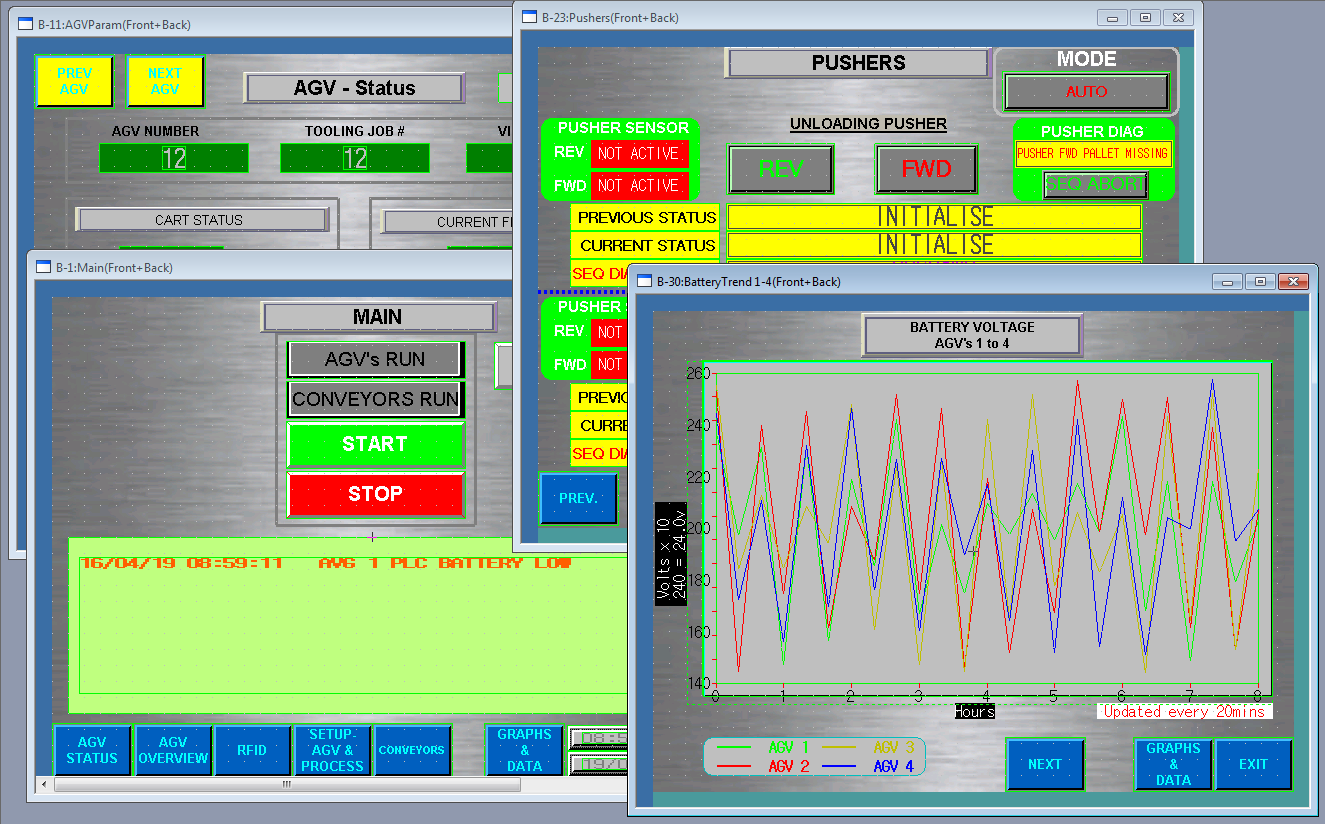1325x824 pixels.
Task: Click B-11:AGVParam window title bar icon
Action: click(x=24, y=25)
